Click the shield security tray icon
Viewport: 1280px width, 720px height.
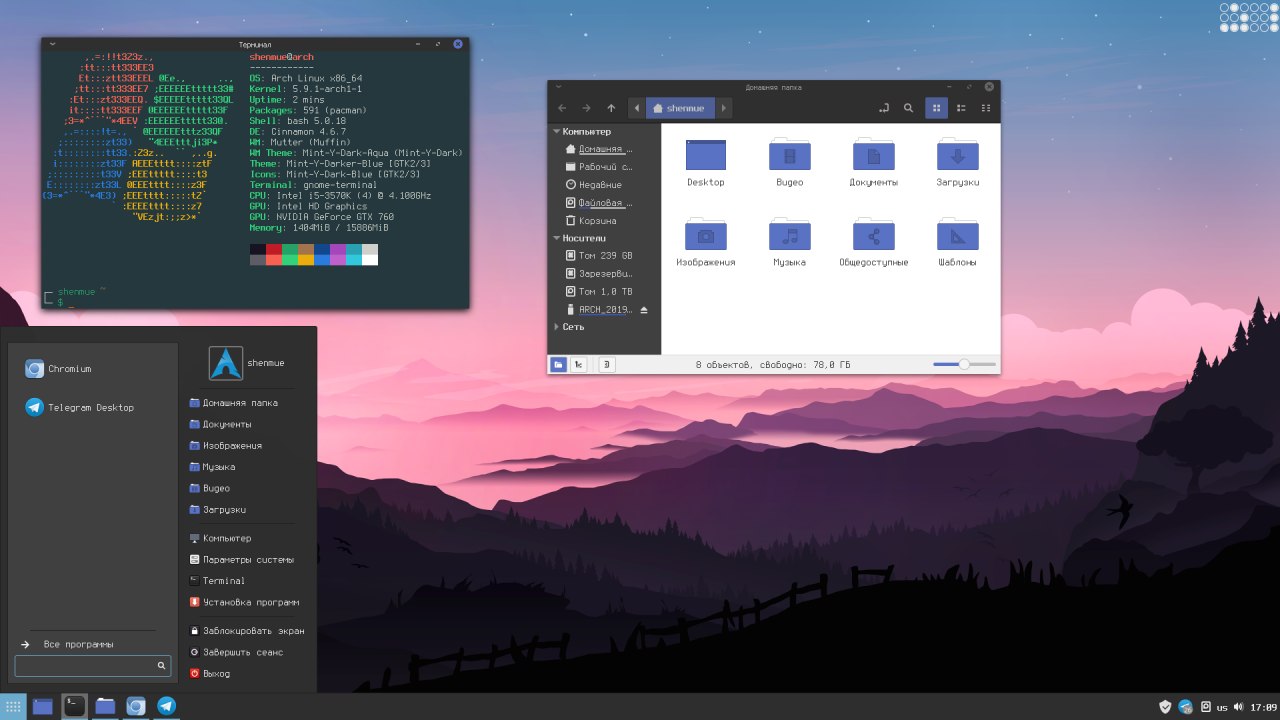pos(1165,707)
